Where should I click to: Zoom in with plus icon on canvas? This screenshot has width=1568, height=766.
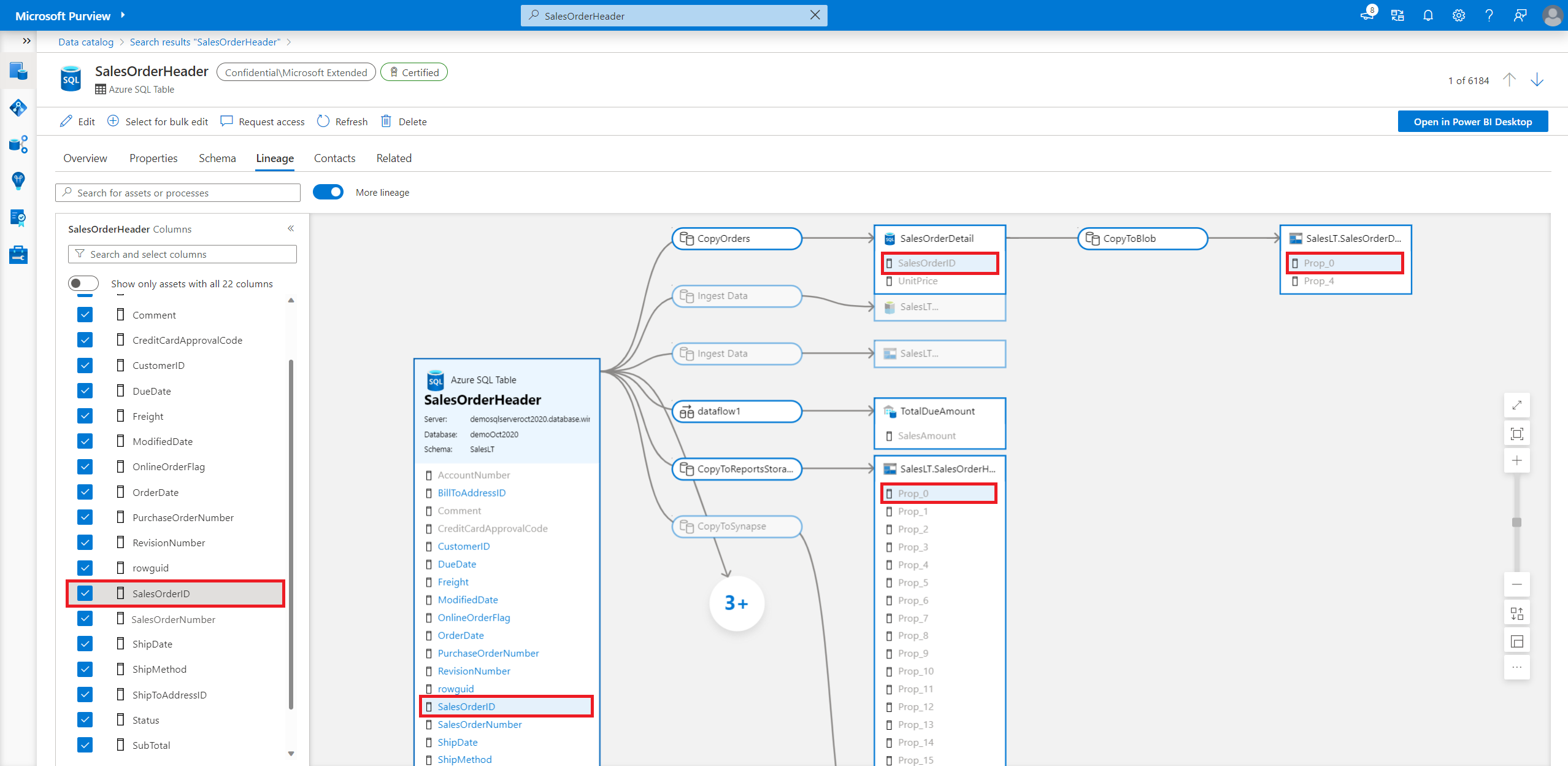coord(1516,460)
